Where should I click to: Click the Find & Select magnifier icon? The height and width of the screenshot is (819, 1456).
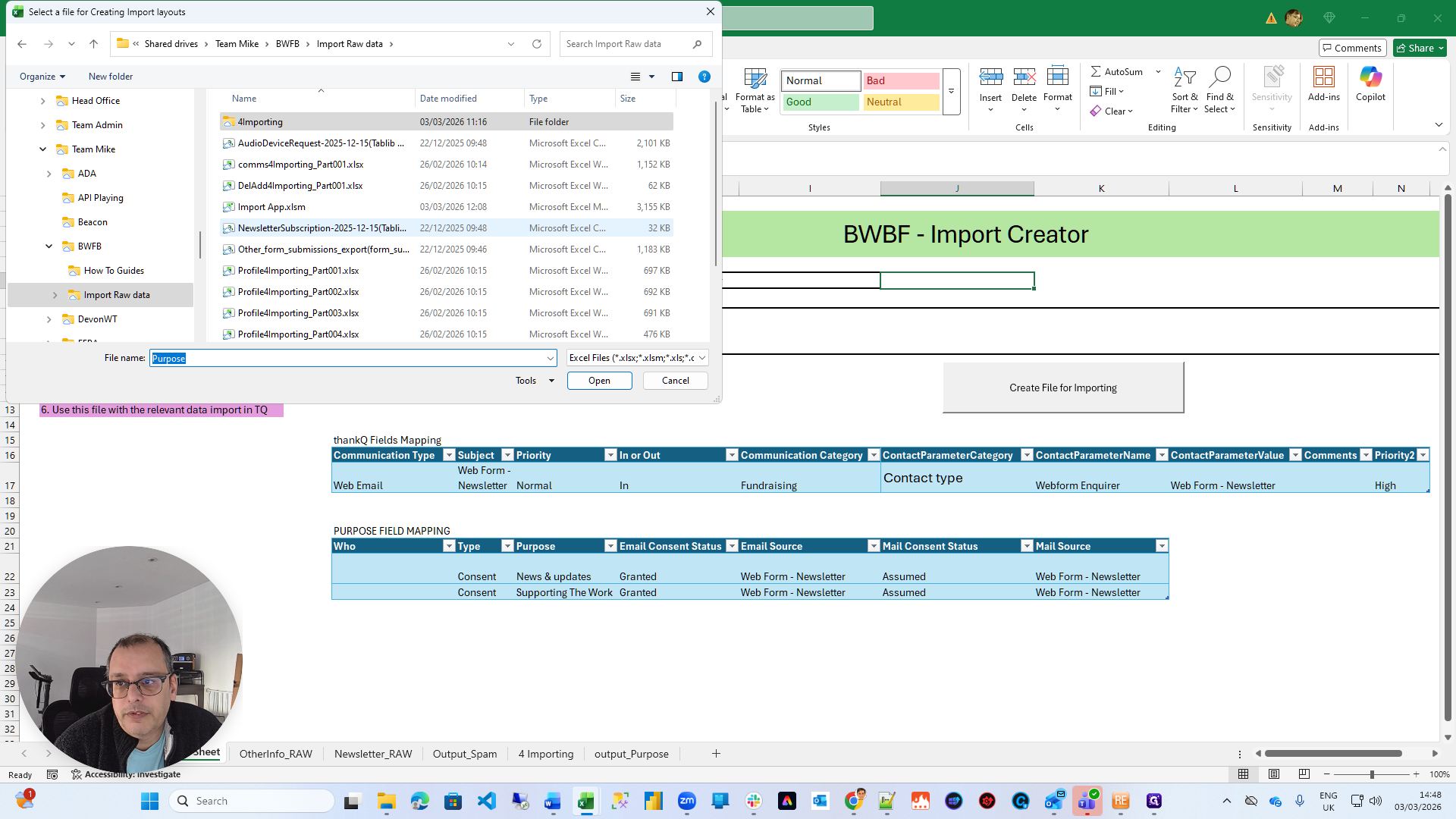click(x=1219, y=77)
